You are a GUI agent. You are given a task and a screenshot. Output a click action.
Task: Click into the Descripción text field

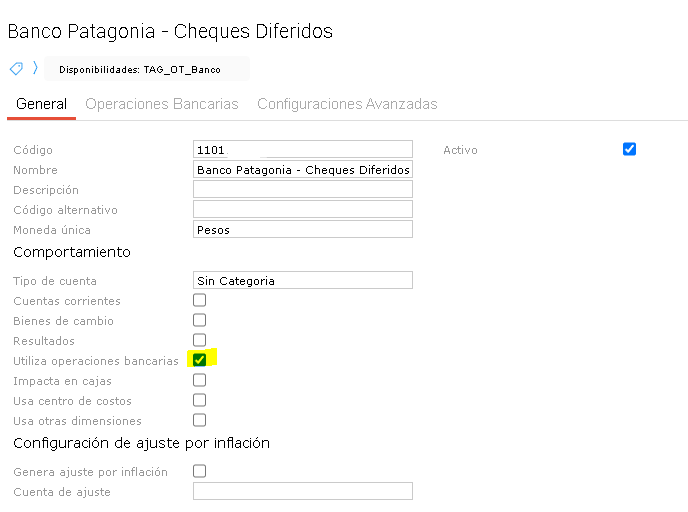click(x=302, y=190)
